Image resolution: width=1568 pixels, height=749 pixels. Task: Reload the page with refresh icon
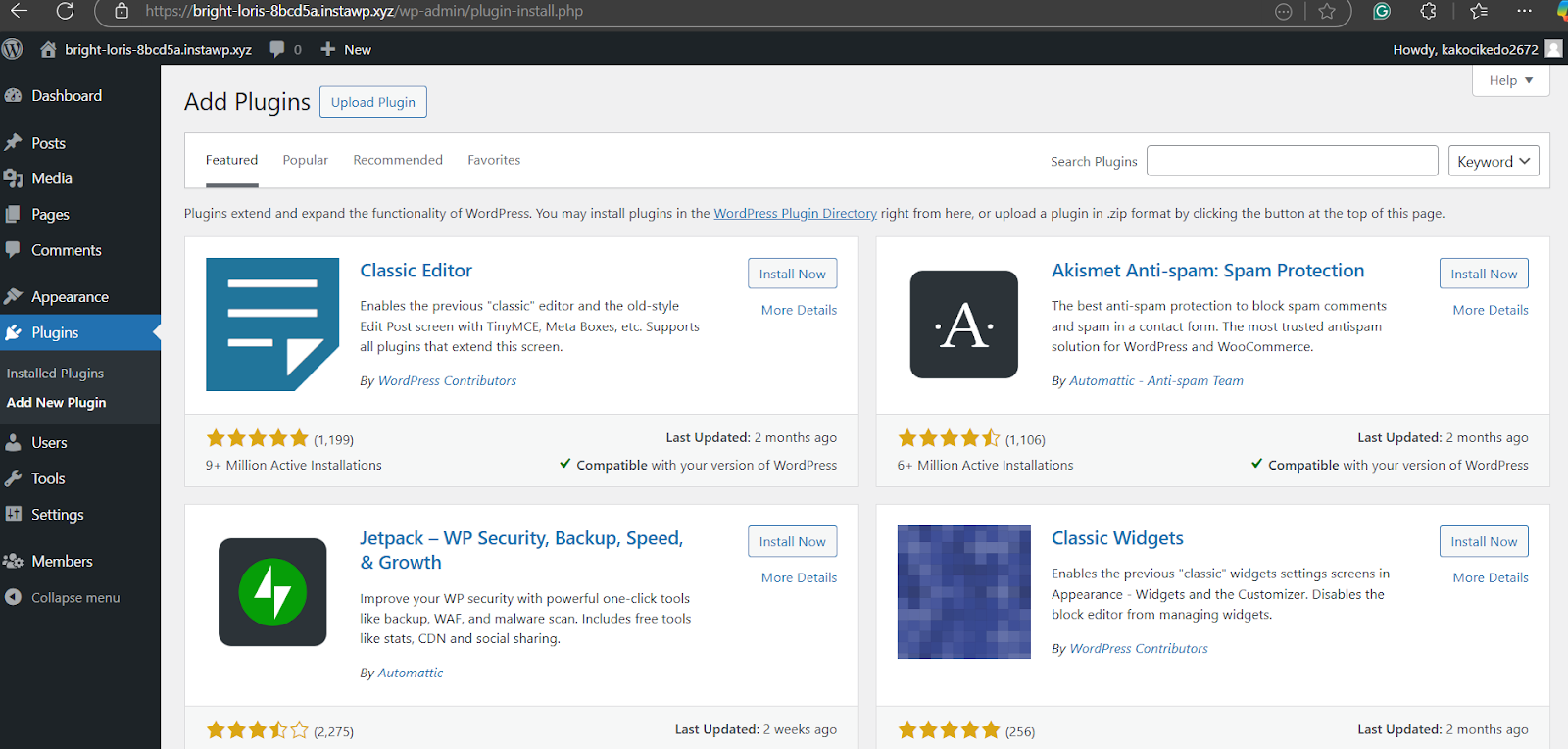pyautogui.click(x=65, y=11)
